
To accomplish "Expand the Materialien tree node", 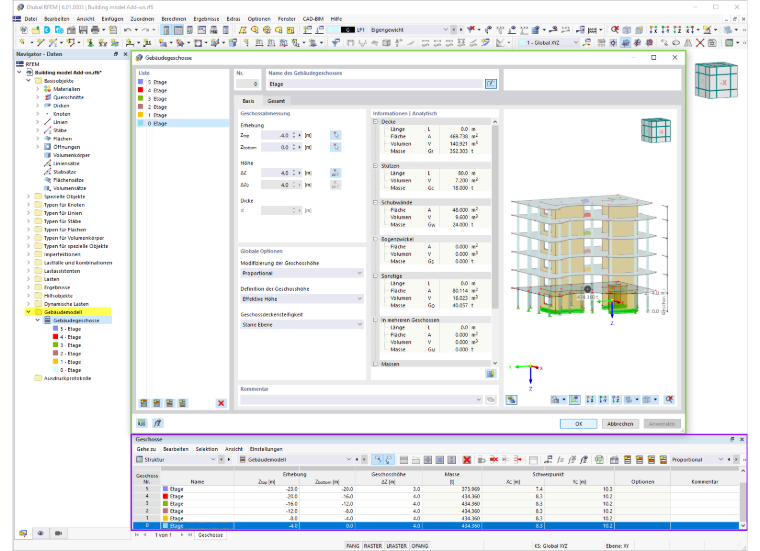I will coord(38,89).
